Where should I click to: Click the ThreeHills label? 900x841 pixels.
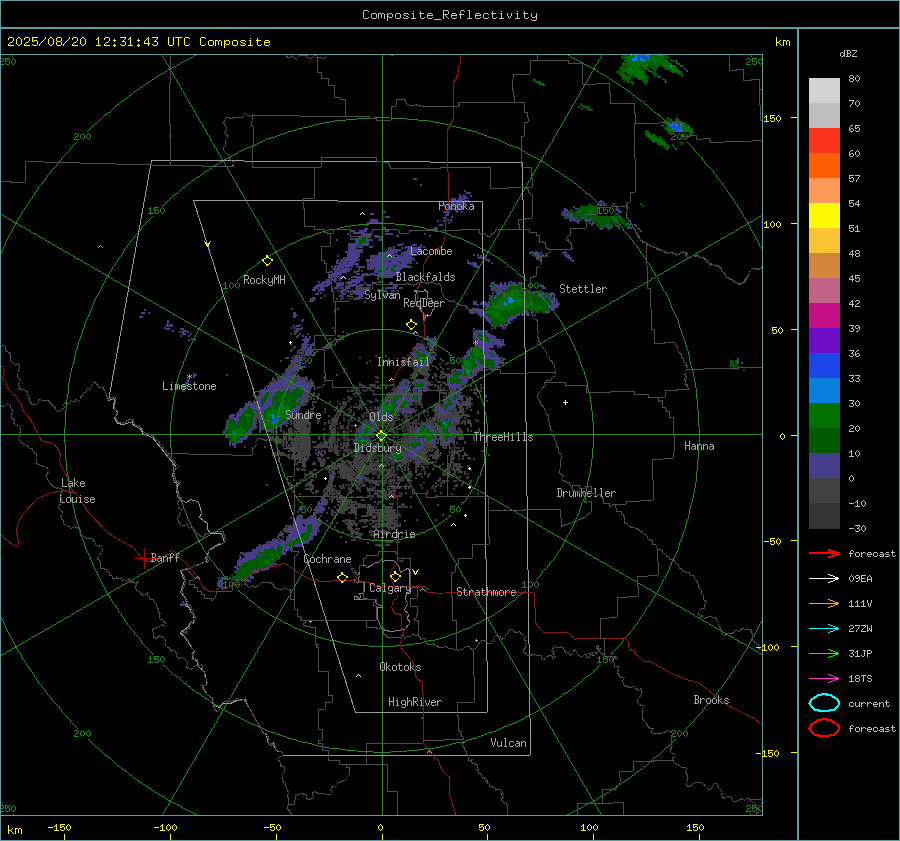[503, 437]
